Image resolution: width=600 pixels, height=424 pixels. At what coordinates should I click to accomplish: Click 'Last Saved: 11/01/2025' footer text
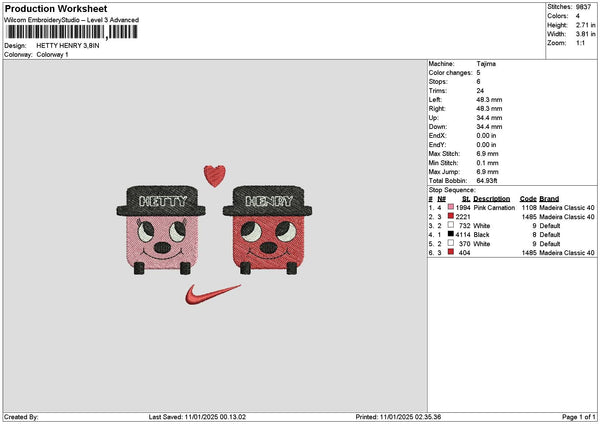coord(197,417)
